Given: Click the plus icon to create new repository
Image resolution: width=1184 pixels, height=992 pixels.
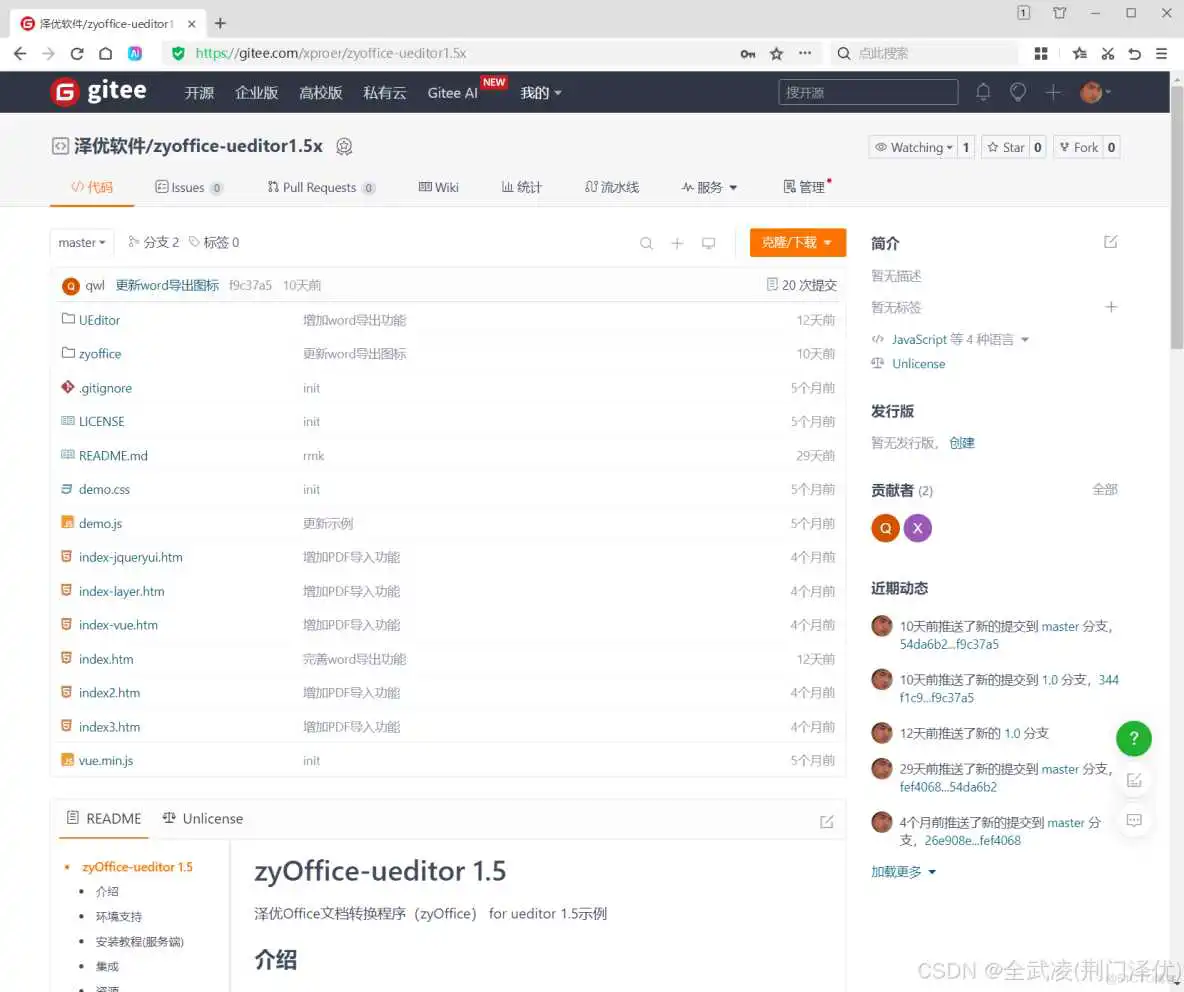Looking at the screenshot, I should click(1052, 91).
